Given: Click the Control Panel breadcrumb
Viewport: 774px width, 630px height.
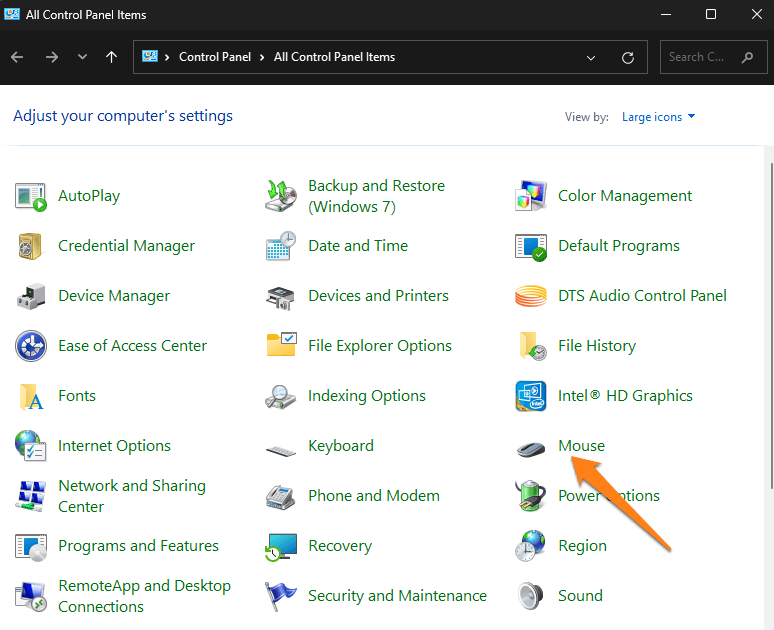Looking at the screenshot, I should [x=215, y=57].
